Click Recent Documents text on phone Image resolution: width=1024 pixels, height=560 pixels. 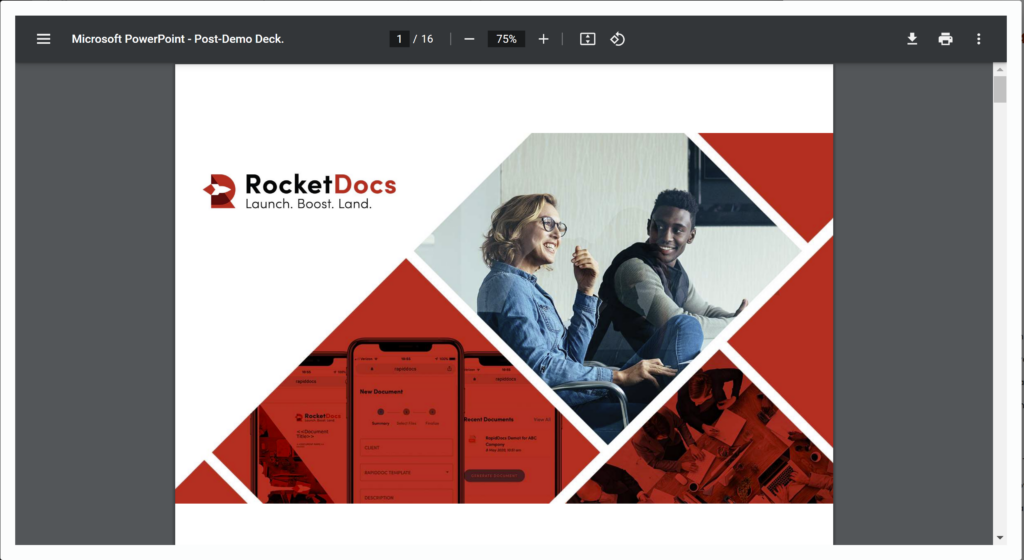click(488, 419)
